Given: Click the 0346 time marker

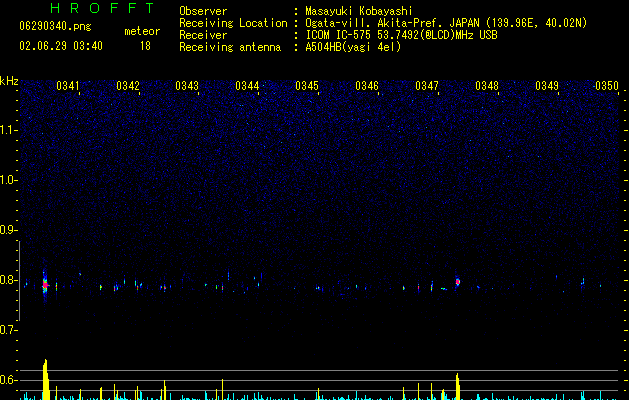Looking at the screenshot, I should point(367,86).
